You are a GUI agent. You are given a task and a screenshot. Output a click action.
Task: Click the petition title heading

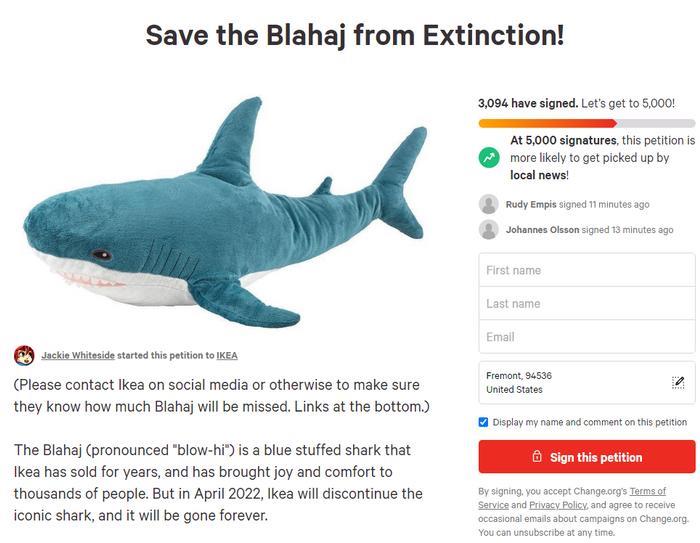(355, 35)
